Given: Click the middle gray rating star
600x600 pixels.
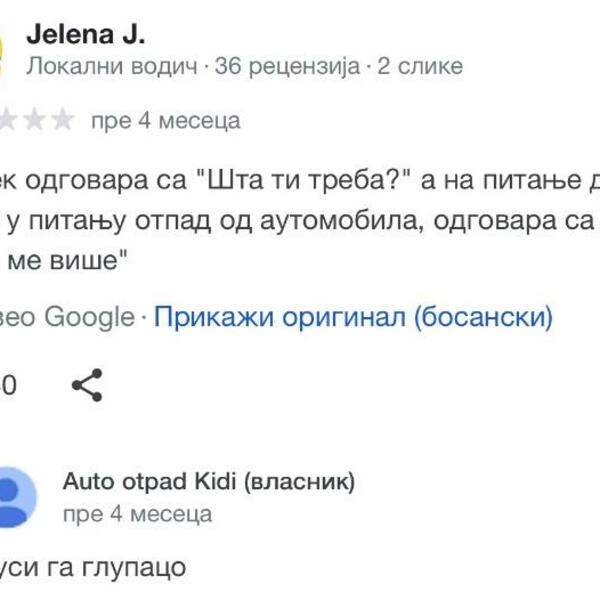Looking at the screenshot, I should point(36,121).
